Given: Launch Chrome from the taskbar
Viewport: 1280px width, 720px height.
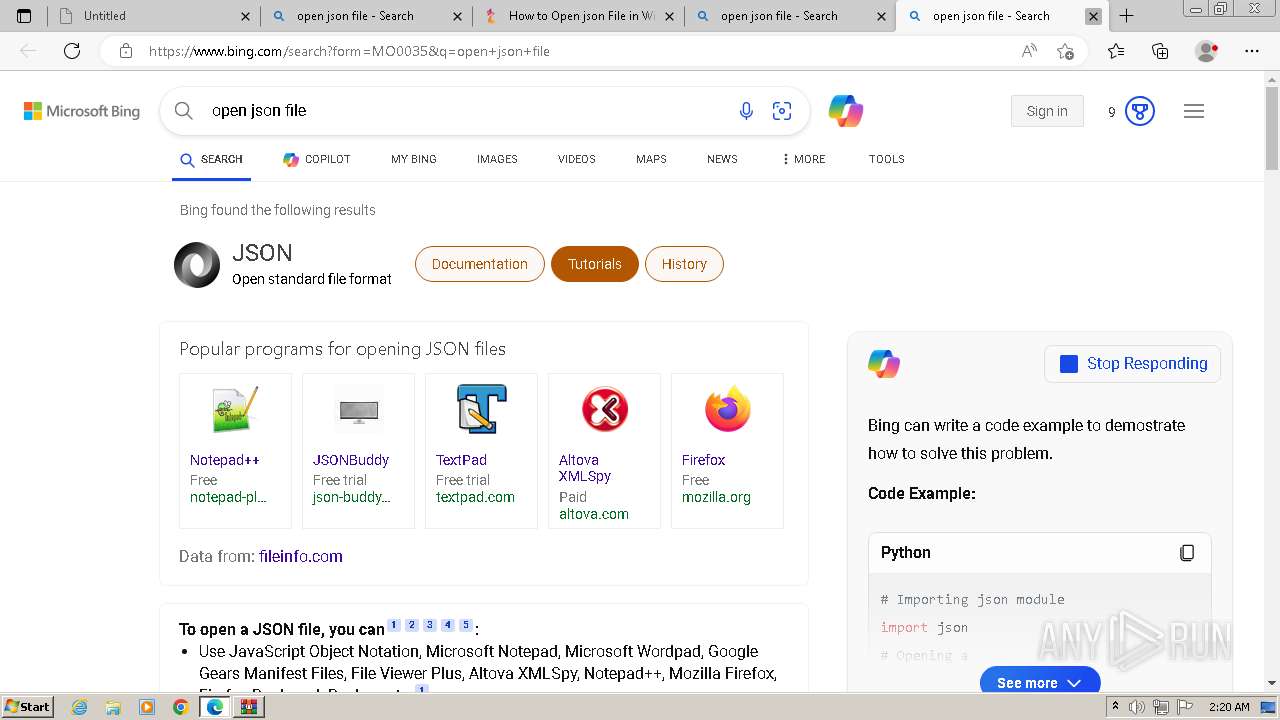Looking at the screenshot, I should tap(180, 707).
